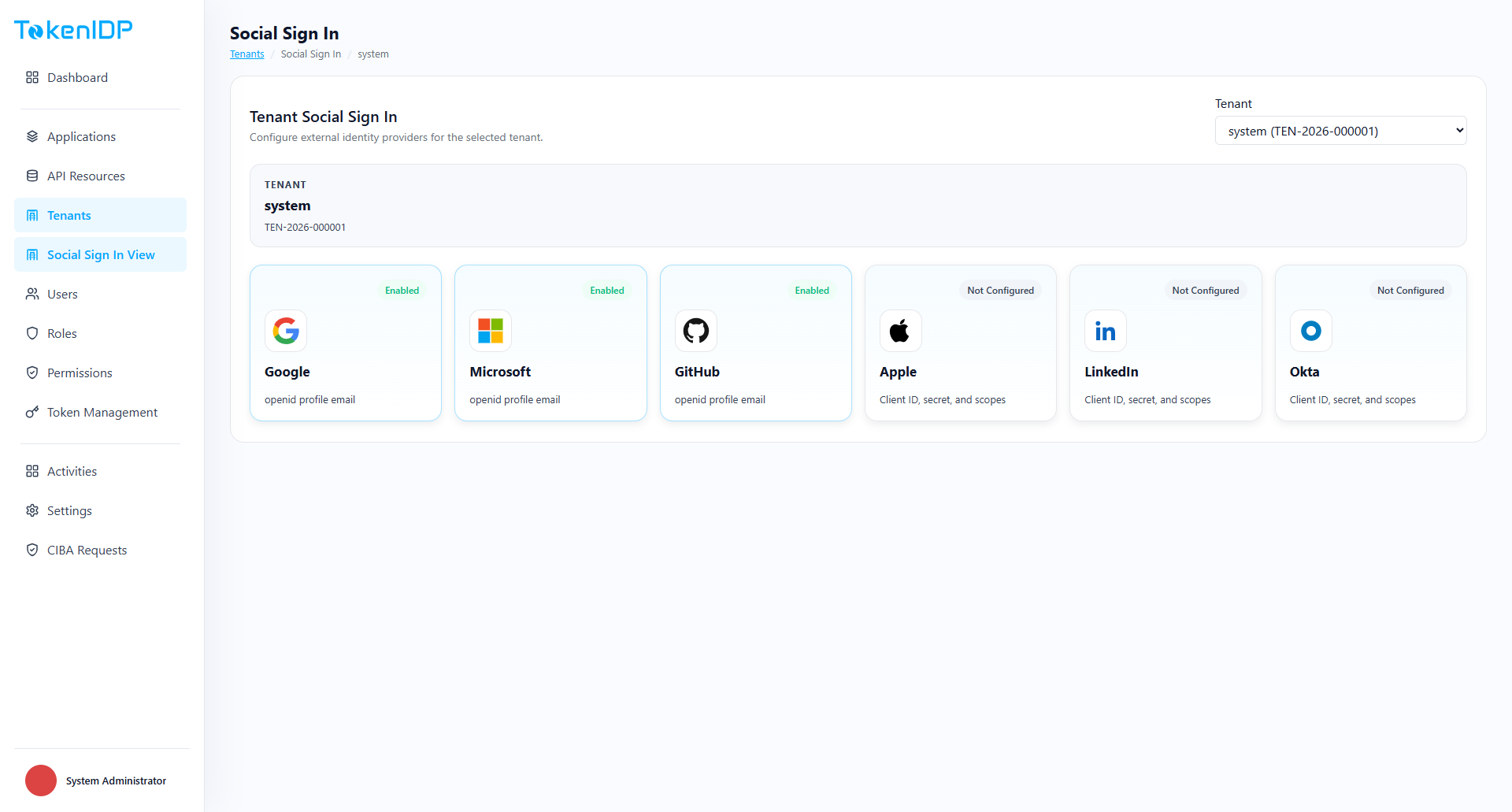The image size is (1512, 812).
Task: Click Enabled badge on GitHub card
Action: (812, 291)
